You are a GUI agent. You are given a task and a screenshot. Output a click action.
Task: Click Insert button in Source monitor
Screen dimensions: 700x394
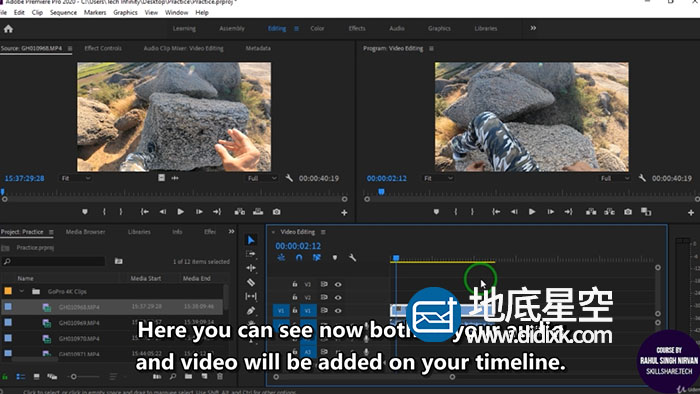click(x=240, y=212)
